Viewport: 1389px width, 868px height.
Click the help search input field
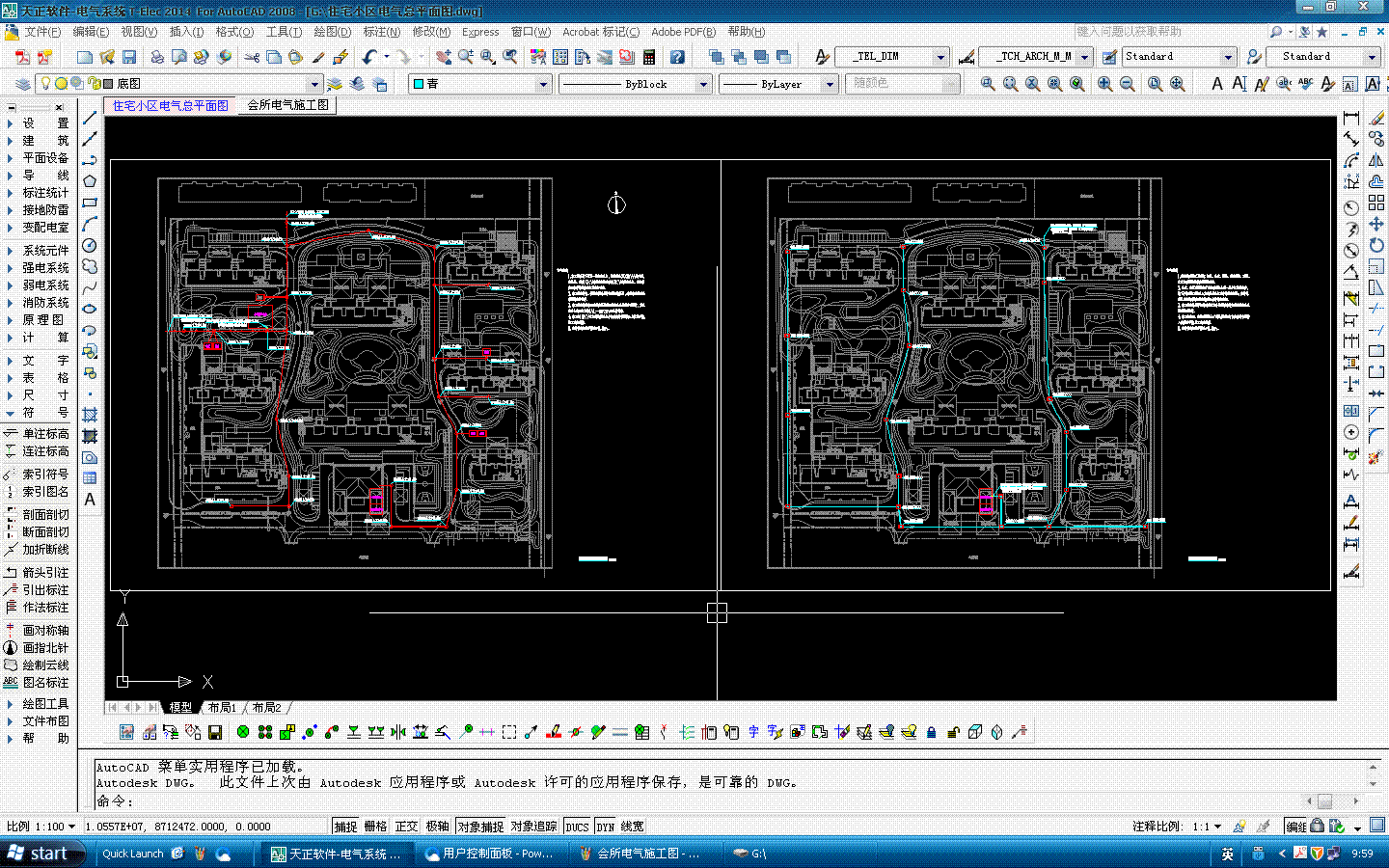[x=1168, y=32]
